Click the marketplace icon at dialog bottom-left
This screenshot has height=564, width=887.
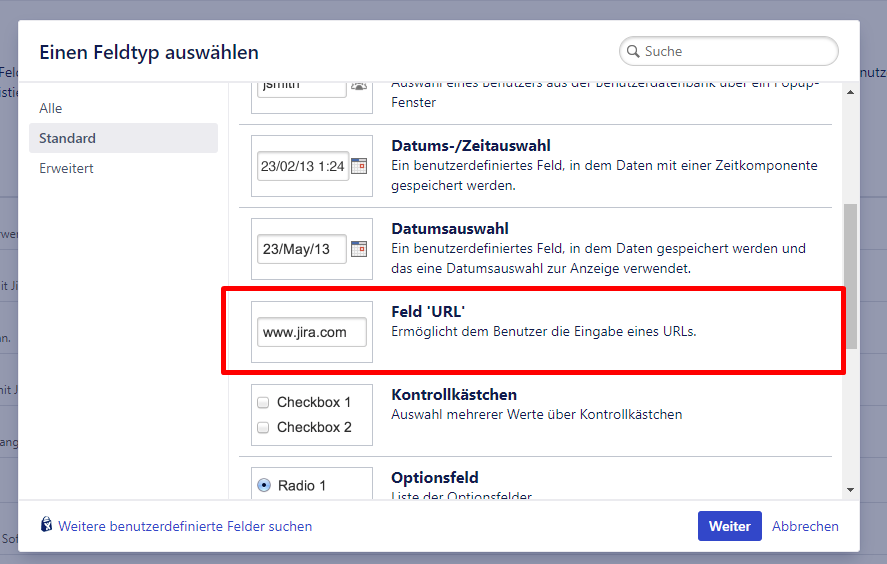(46, 525)
